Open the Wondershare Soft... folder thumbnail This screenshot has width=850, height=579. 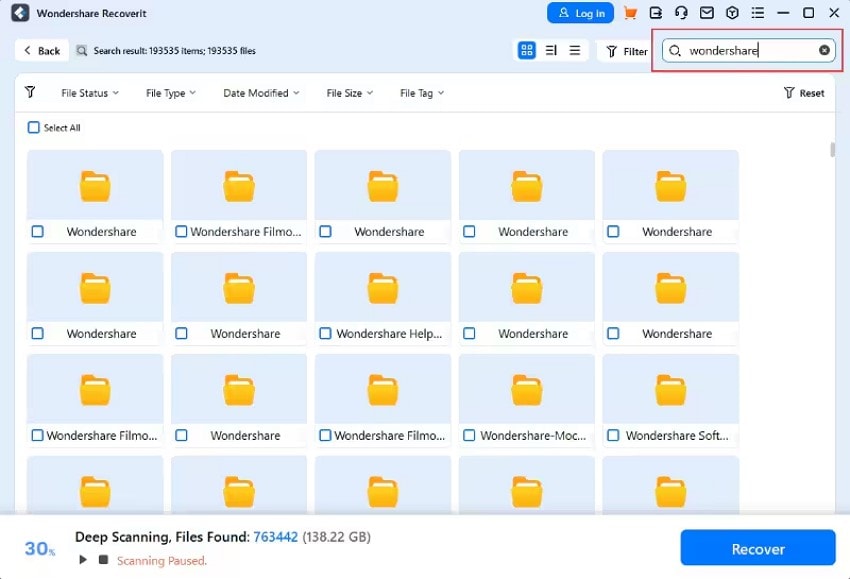671,389
